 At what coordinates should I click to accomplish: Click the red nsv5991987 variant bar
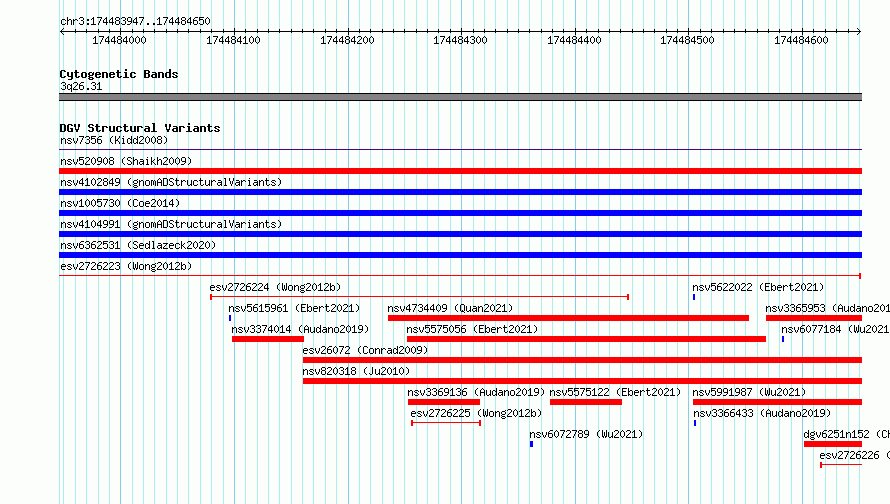[x=778, y=402]
